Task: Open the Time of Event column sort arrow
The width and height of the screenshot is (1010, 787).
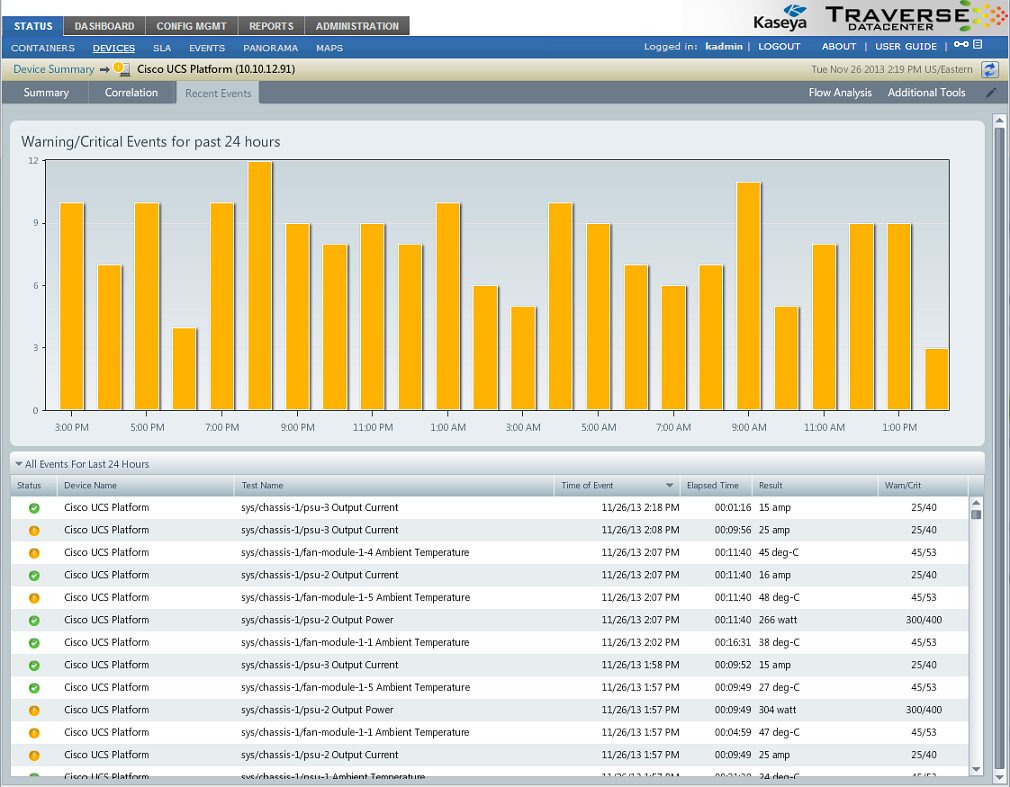Action: (x=669, y=486)
